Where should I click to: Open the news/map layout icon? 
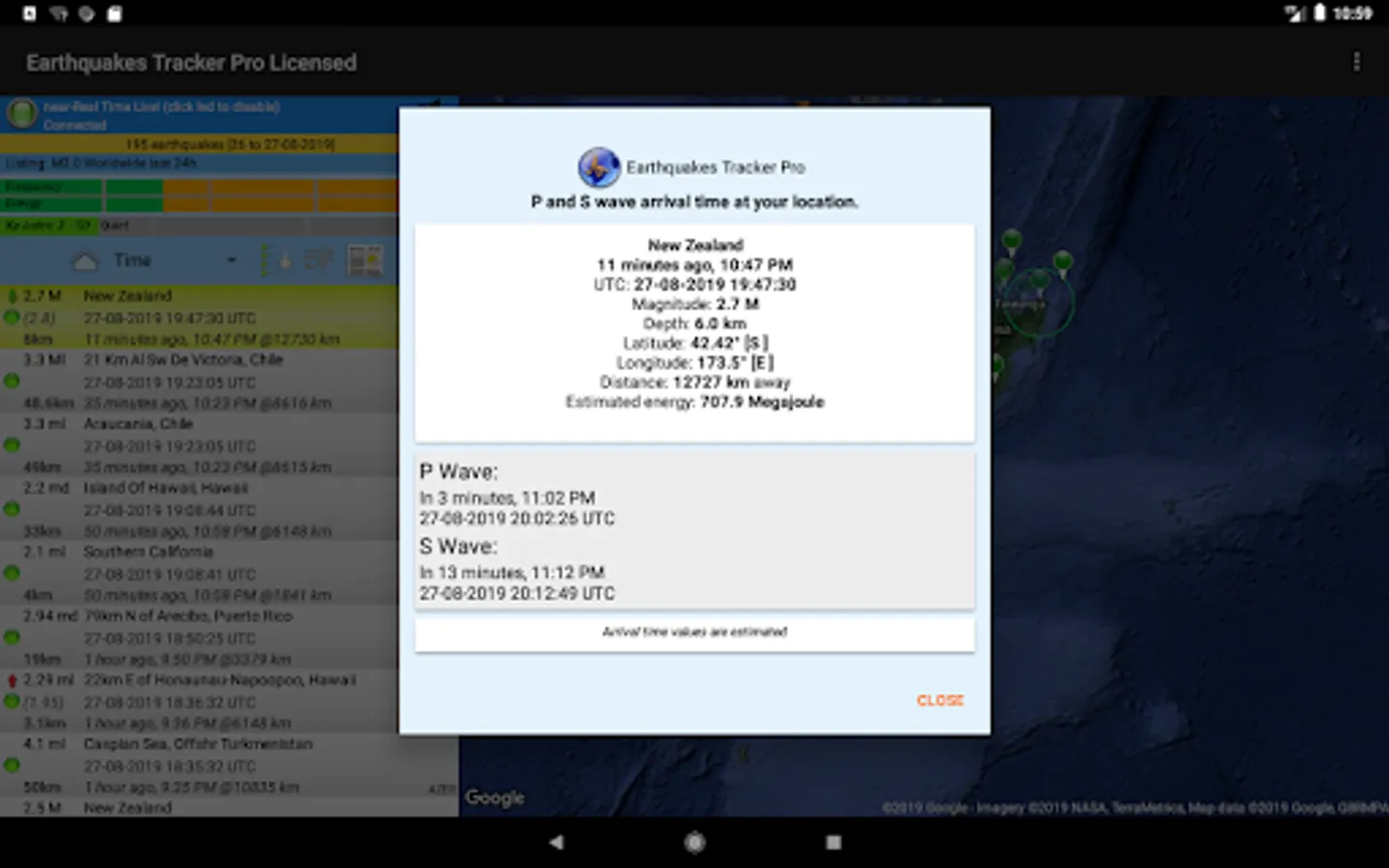[x=366, y=260]
